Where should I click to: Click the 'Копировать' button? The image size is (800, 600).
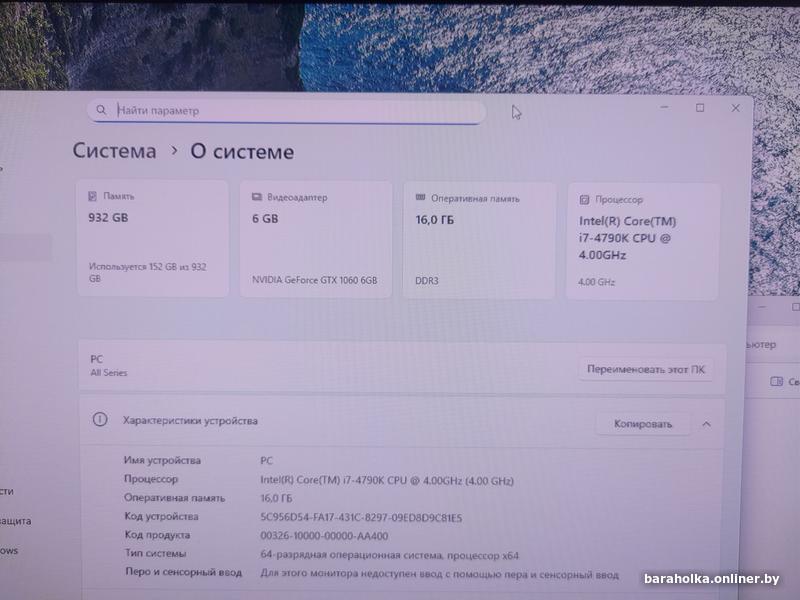[x=643, y=424]
